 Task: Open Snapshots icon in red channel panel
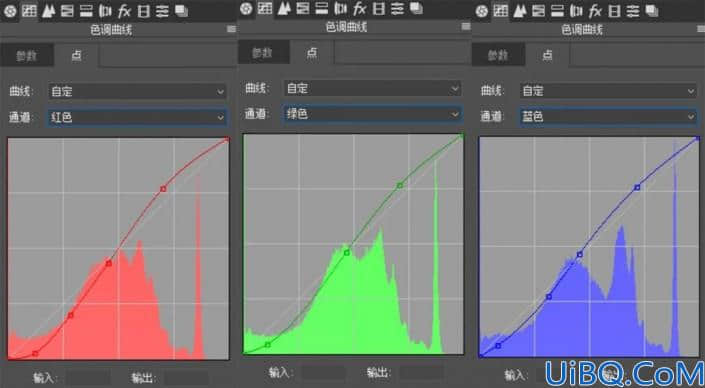click(x=181, y=11)
